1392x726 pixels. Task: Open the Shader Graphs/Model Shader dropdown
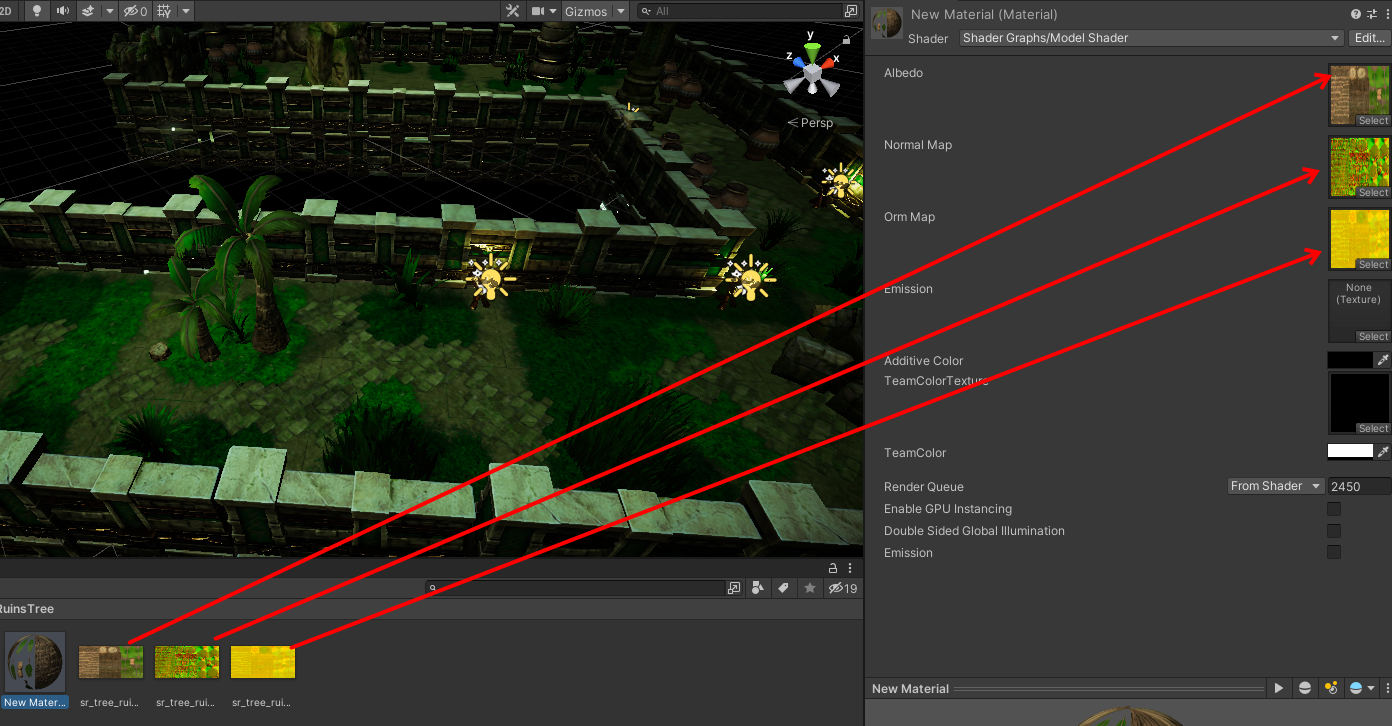click(1151, 38)
